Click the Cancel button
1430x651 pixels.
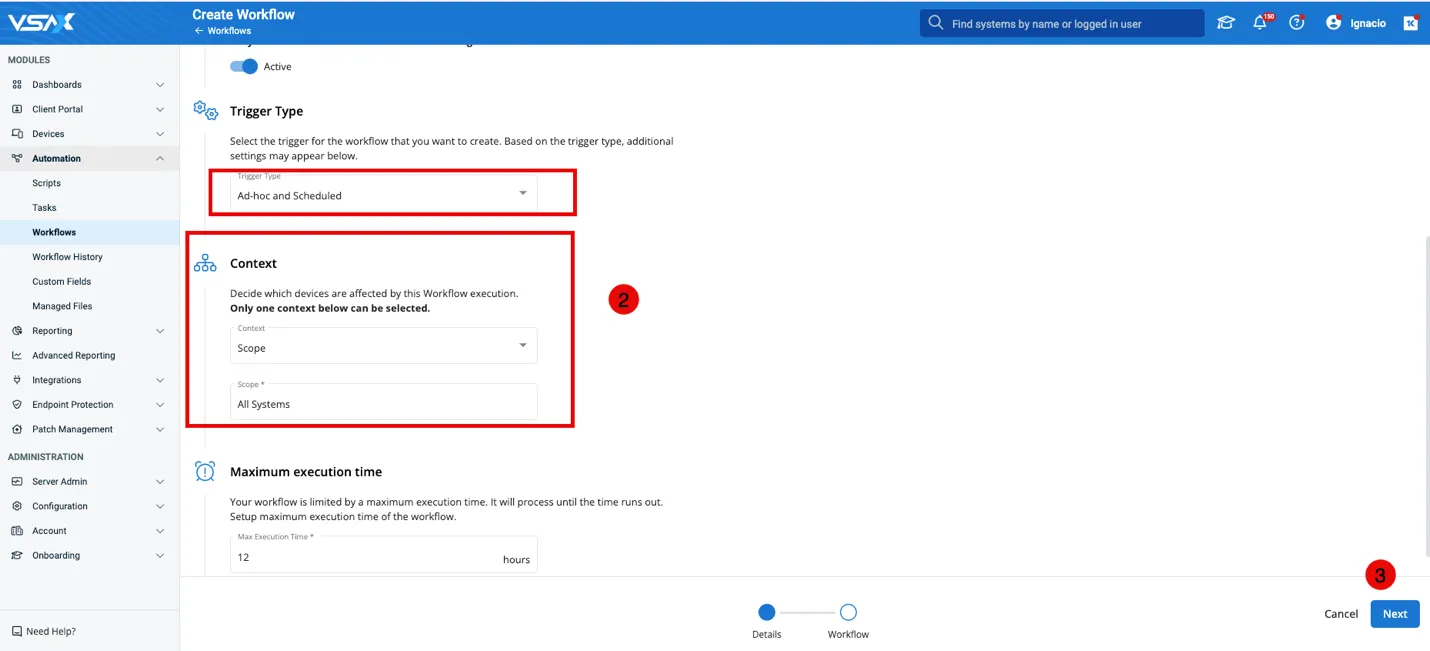[x=1340, y=614]
